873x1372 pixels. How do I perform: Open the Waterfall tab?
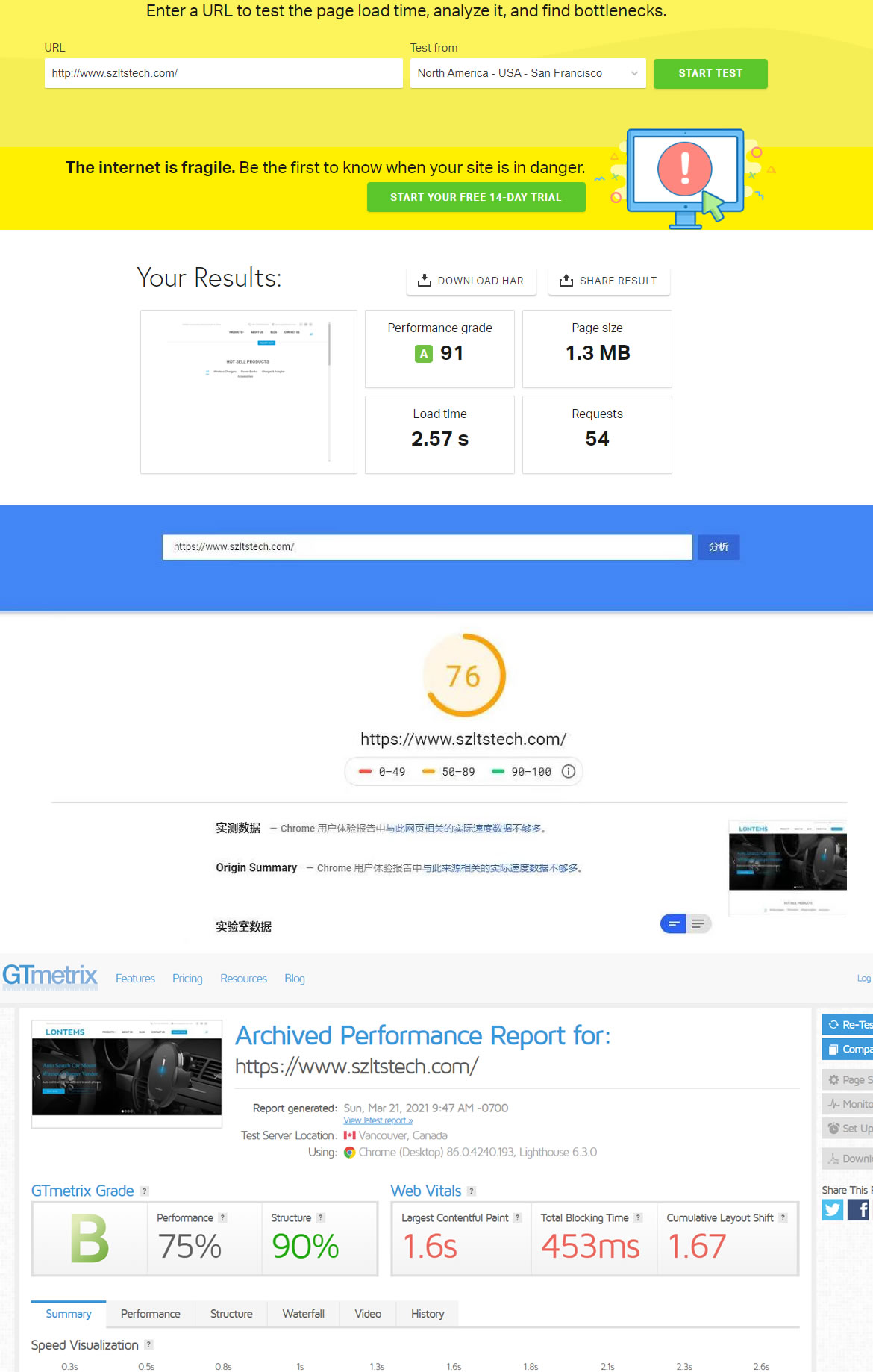[x=304, y=1314]
